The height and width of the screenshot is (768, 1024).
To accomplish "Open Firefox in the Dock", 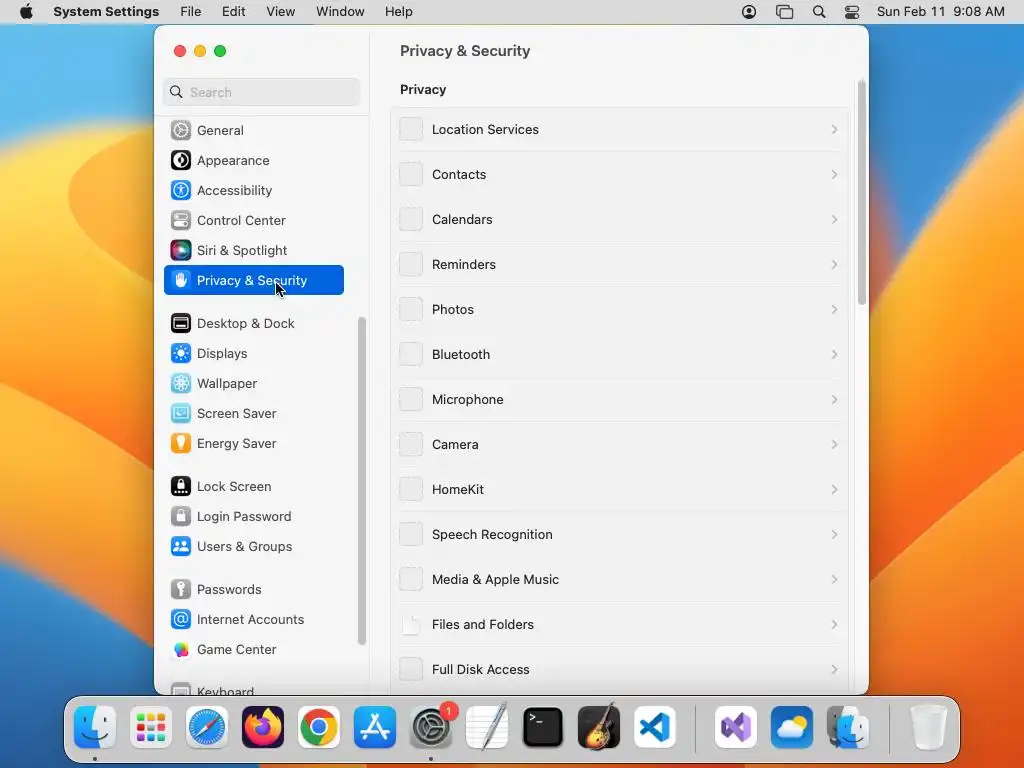I will coord(263,727).
